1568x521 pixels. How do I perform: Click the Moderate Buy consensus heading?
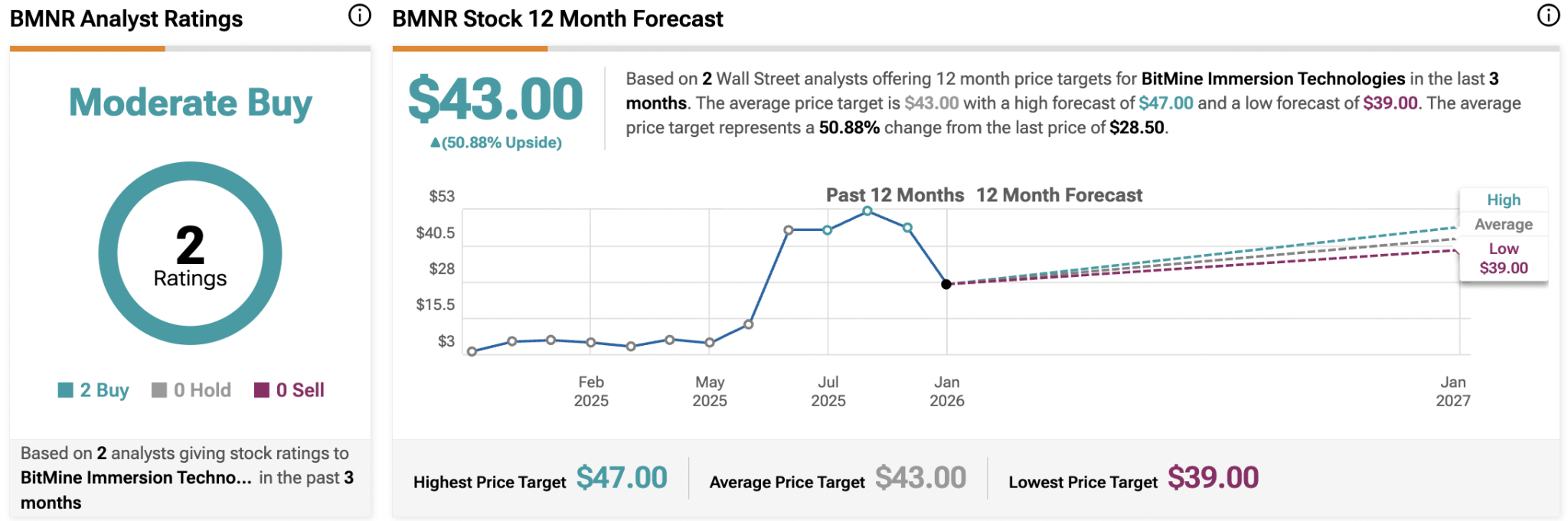click(191, 103)
